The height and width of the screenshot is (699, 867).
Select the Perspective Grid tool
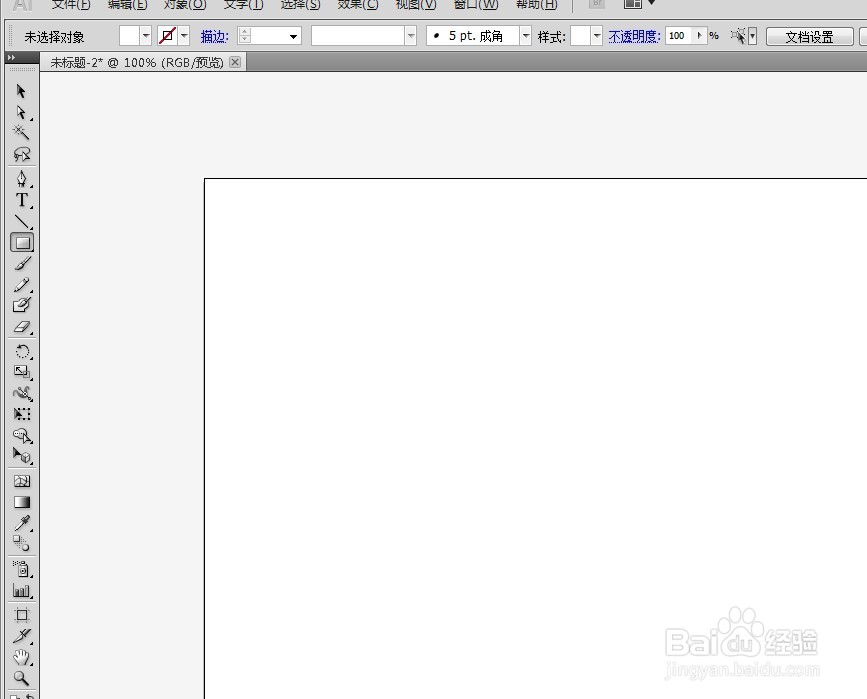click(x=22, y=456)
